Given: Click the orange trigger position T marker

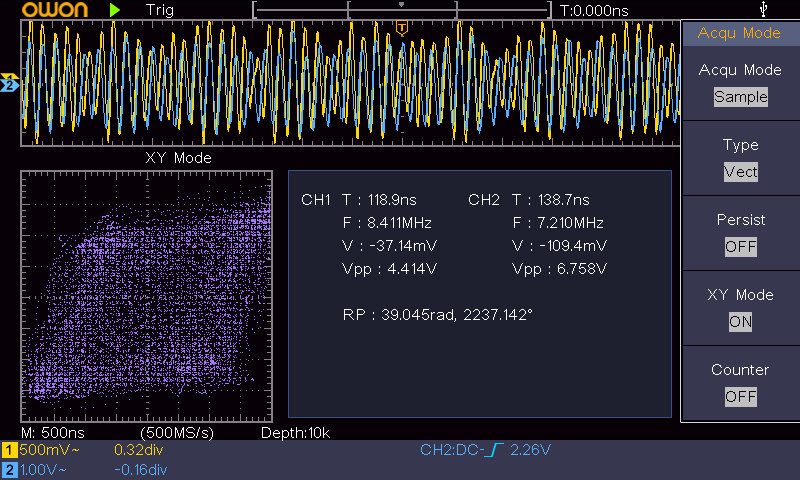Looking at the screenshot, I should tap(401, 27).
